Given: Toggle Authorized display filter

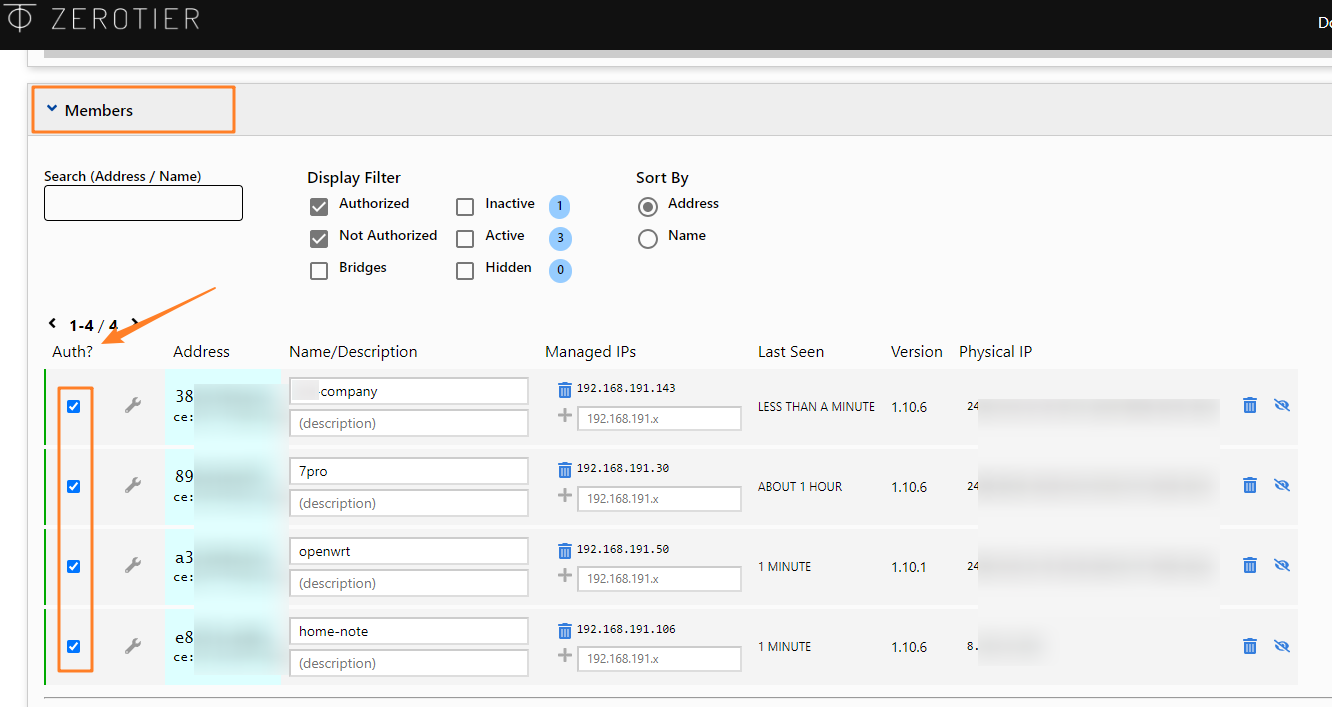Looking at the screenshot, I should pos(319,207).
